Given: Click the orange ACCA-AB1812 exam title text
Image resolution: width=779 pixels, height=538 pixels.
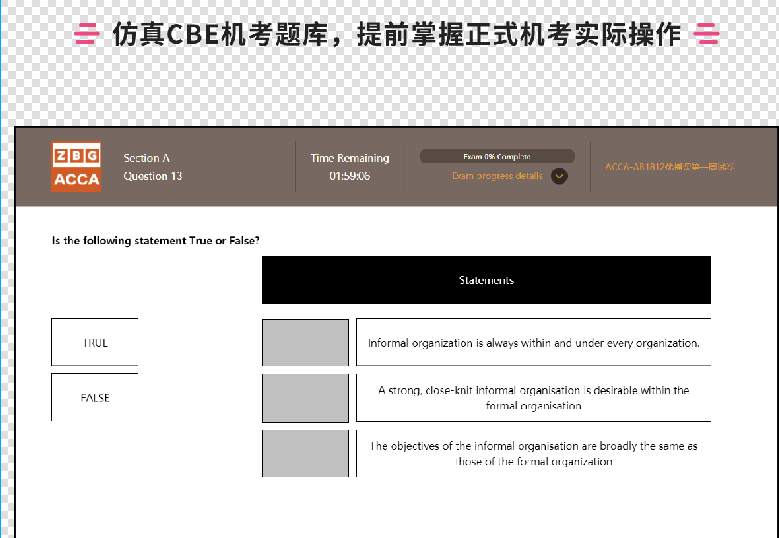Looking at the screenshot, I should coord(670,167).
